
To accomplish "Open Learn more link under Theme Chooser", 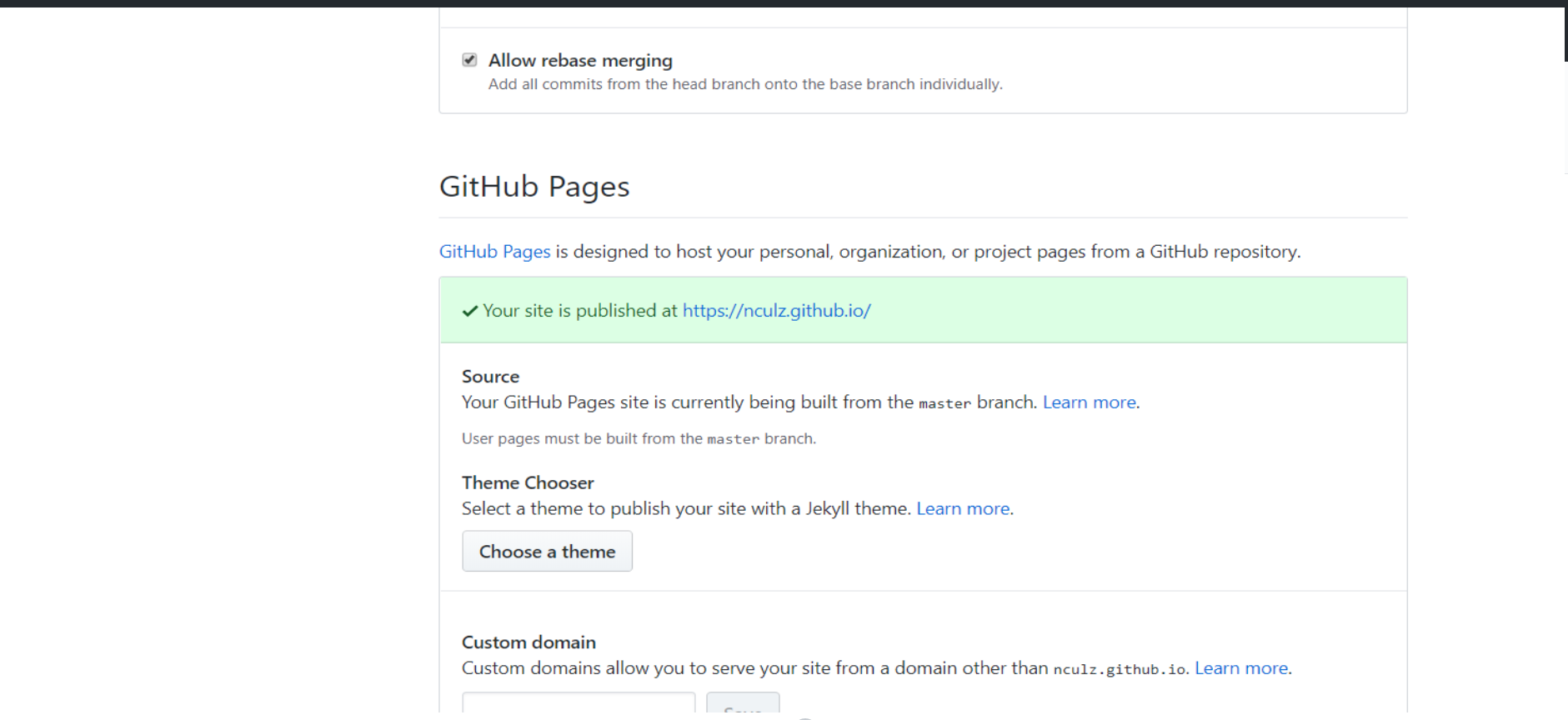I will [x=963, y=508].
